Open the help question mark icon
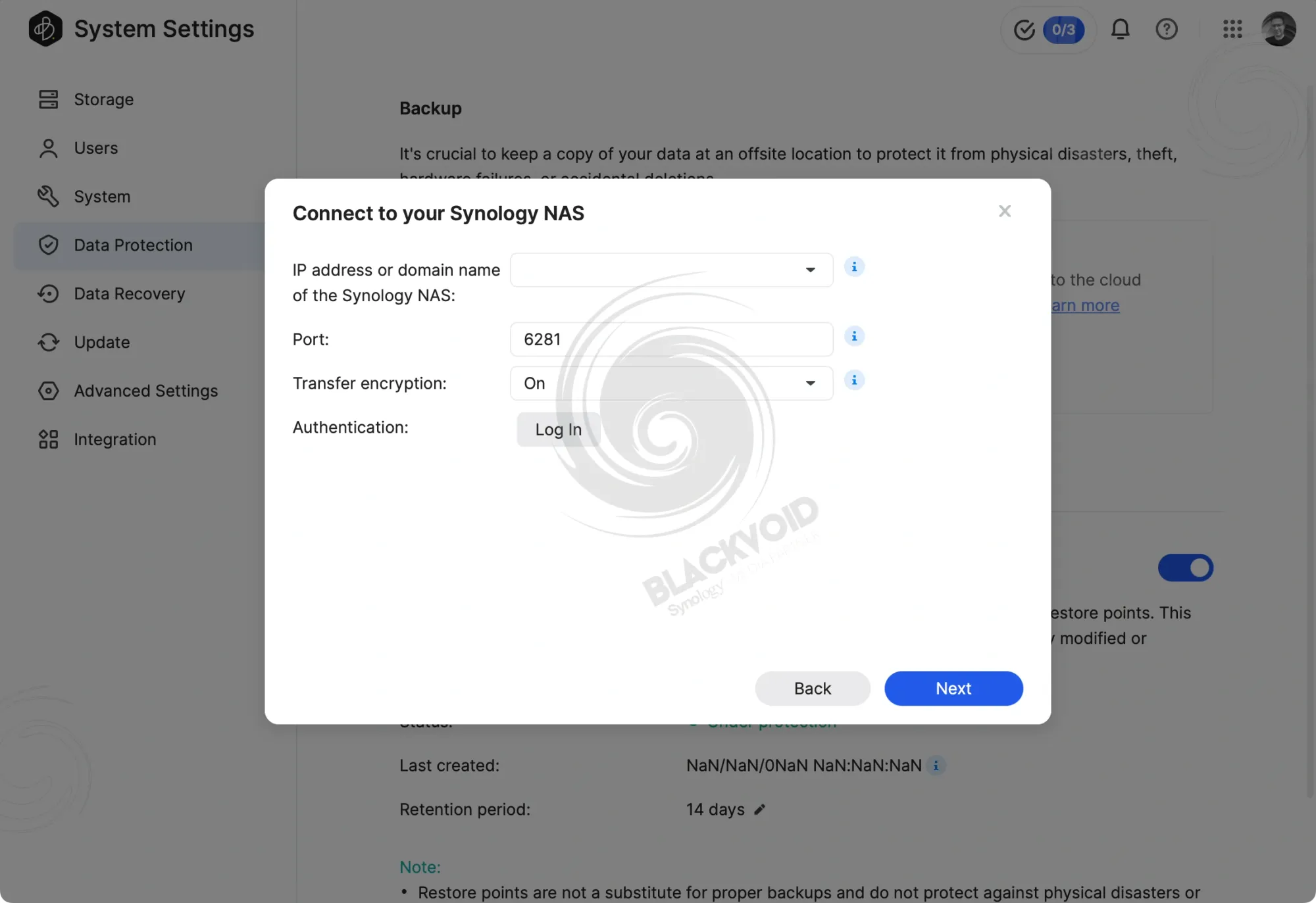The height and width of the screenshot is (903, 1316). point(1166,29)
